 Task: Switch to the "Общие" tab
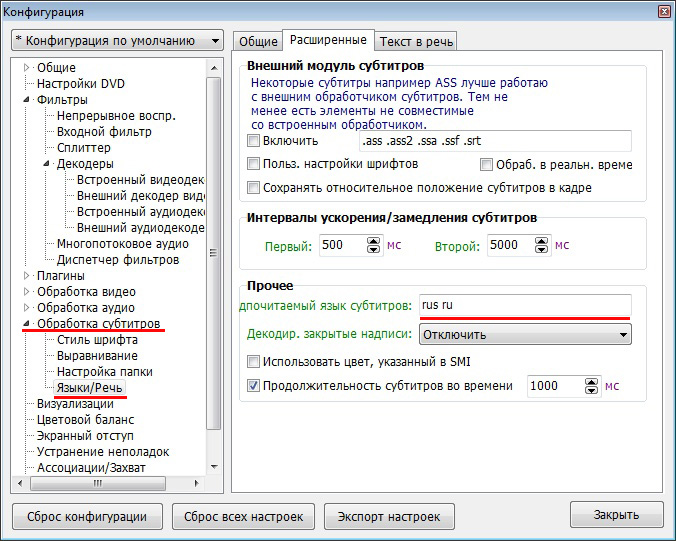click(x=257, y=41)
